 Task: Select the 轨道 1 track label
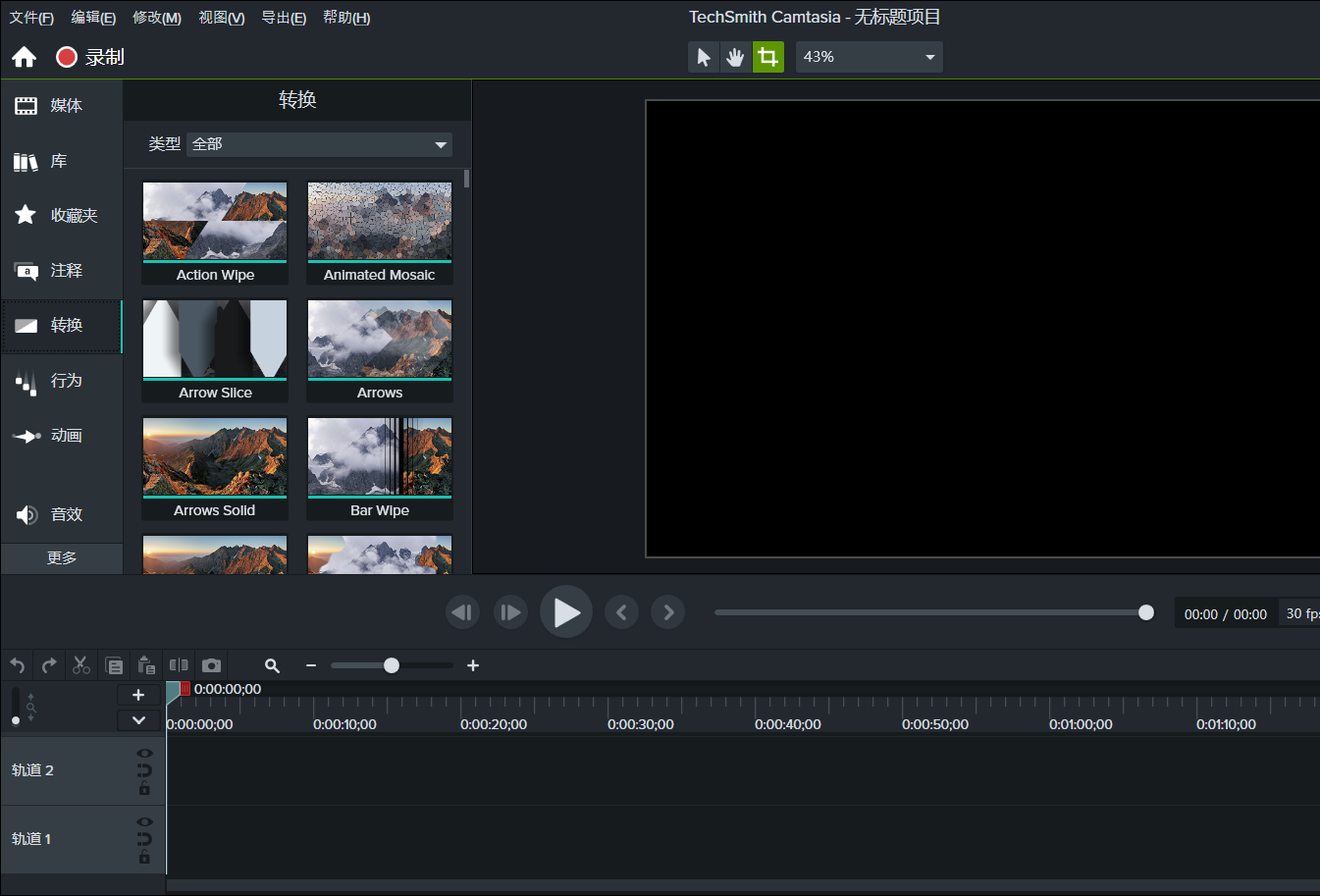pyautogui.click(x=31, y=839)
